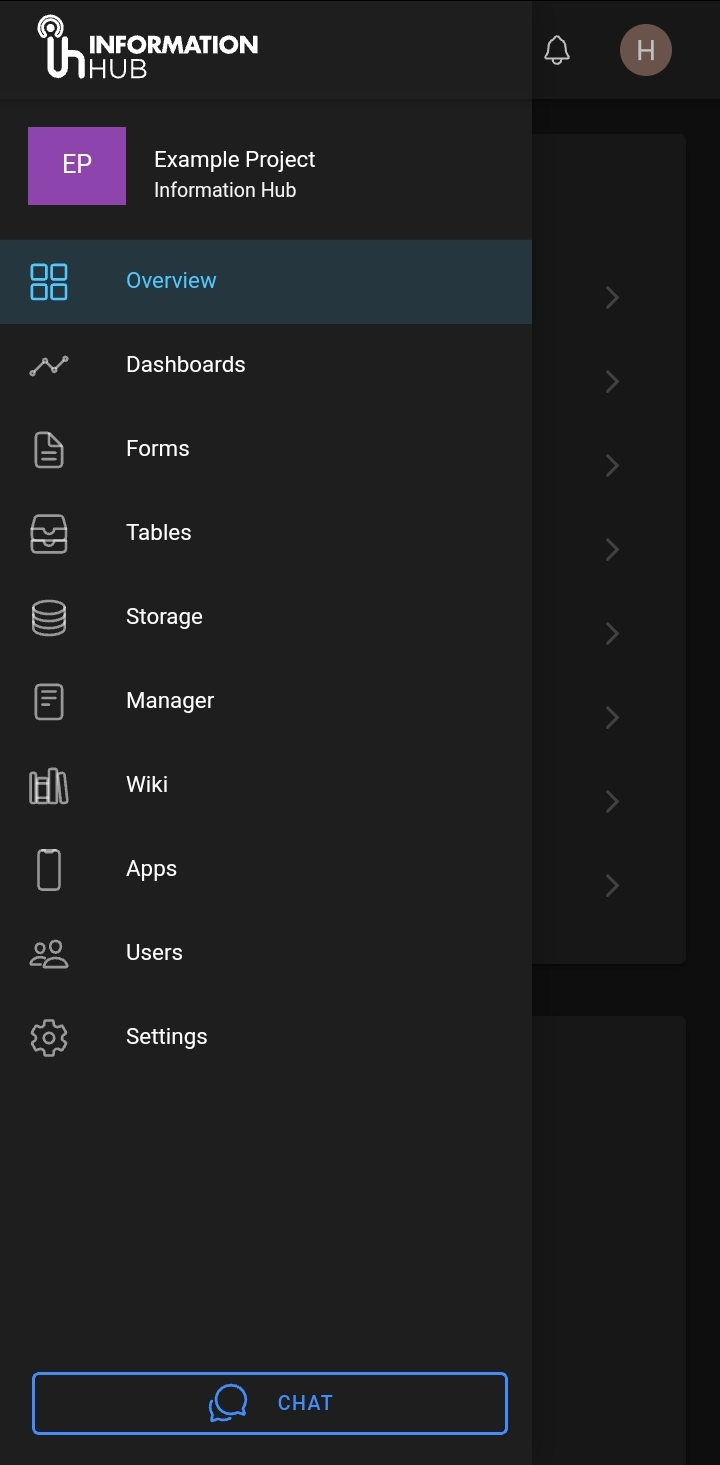Select the Overview menu item
The height and width of the screenshot is (1465, 720).
tap(171, 281)
